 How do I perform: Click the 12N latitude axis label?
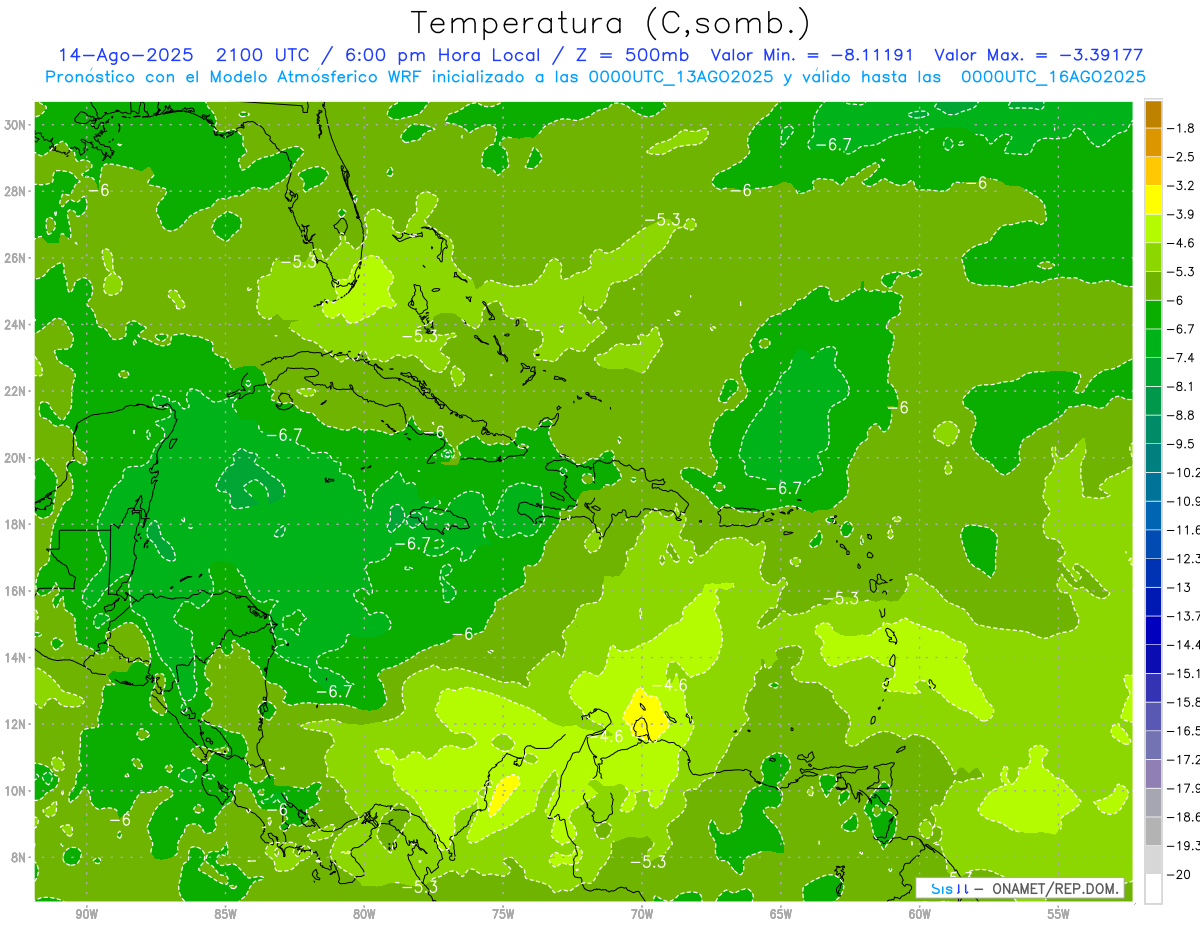(x=15, y=723)
